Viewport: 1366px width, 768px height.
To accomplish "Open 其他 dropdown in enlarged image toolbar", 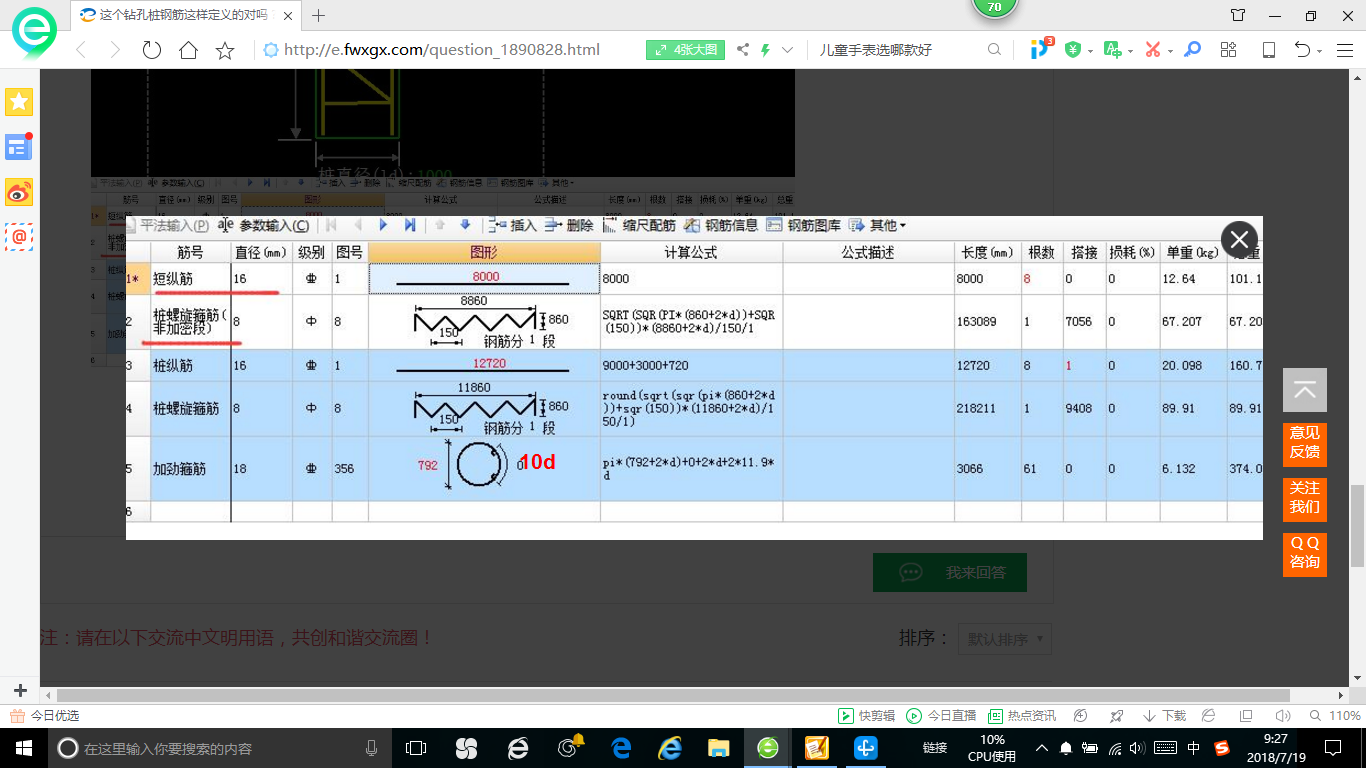I will [x=877, y=226].
